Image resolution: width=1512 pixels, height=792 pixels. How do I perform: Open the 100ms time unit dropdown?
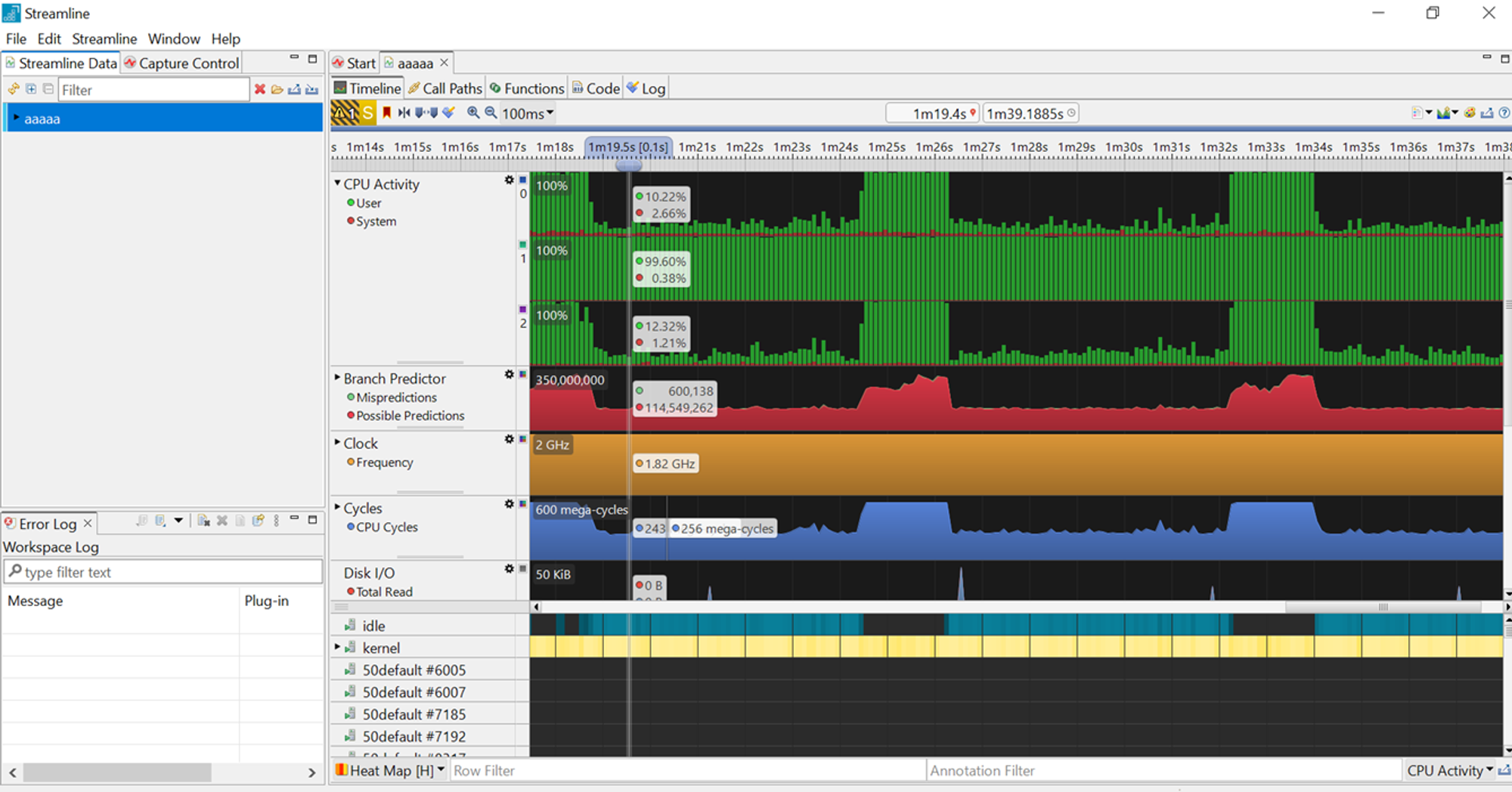pyautogui.click(x=528, y=113)
